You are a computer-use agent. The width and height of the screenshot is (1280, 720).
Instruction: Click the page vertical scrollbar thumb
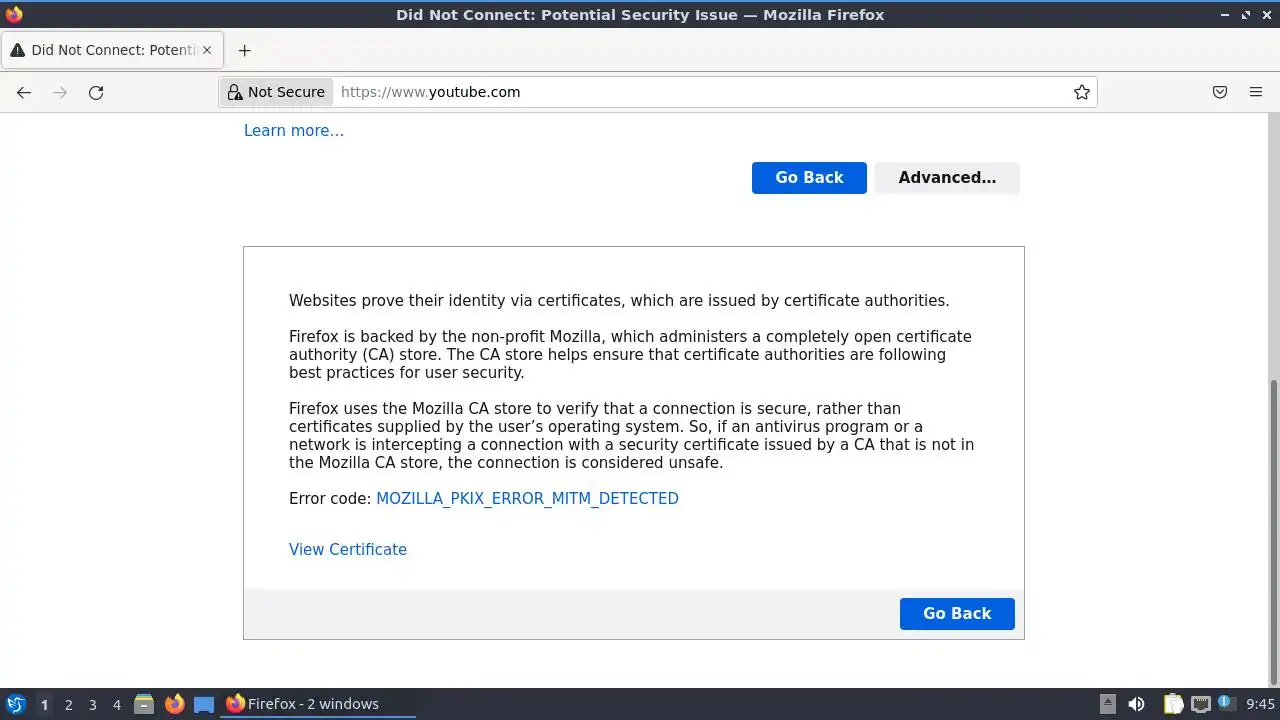pyautogui.click(x=1273, y=531)
